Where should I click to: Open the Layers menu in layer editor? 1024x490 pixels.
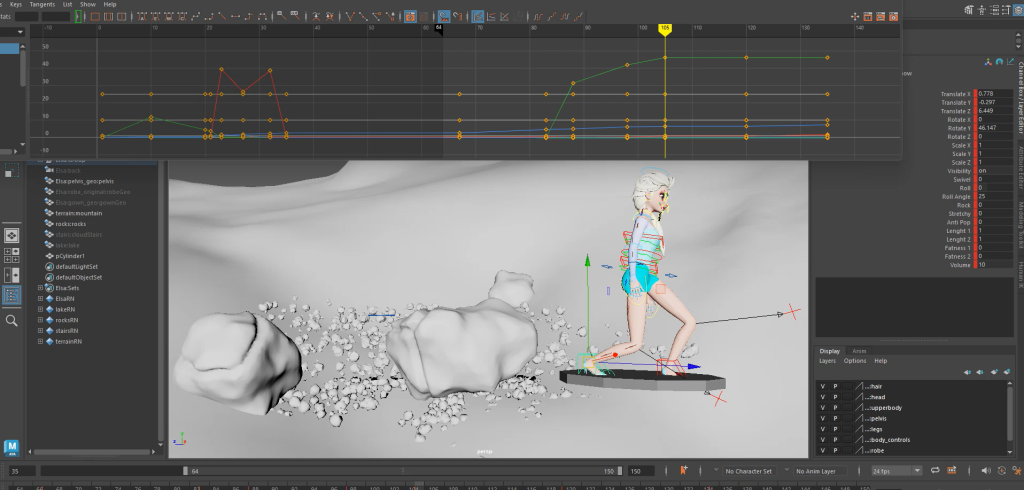[x=827, y=361]
